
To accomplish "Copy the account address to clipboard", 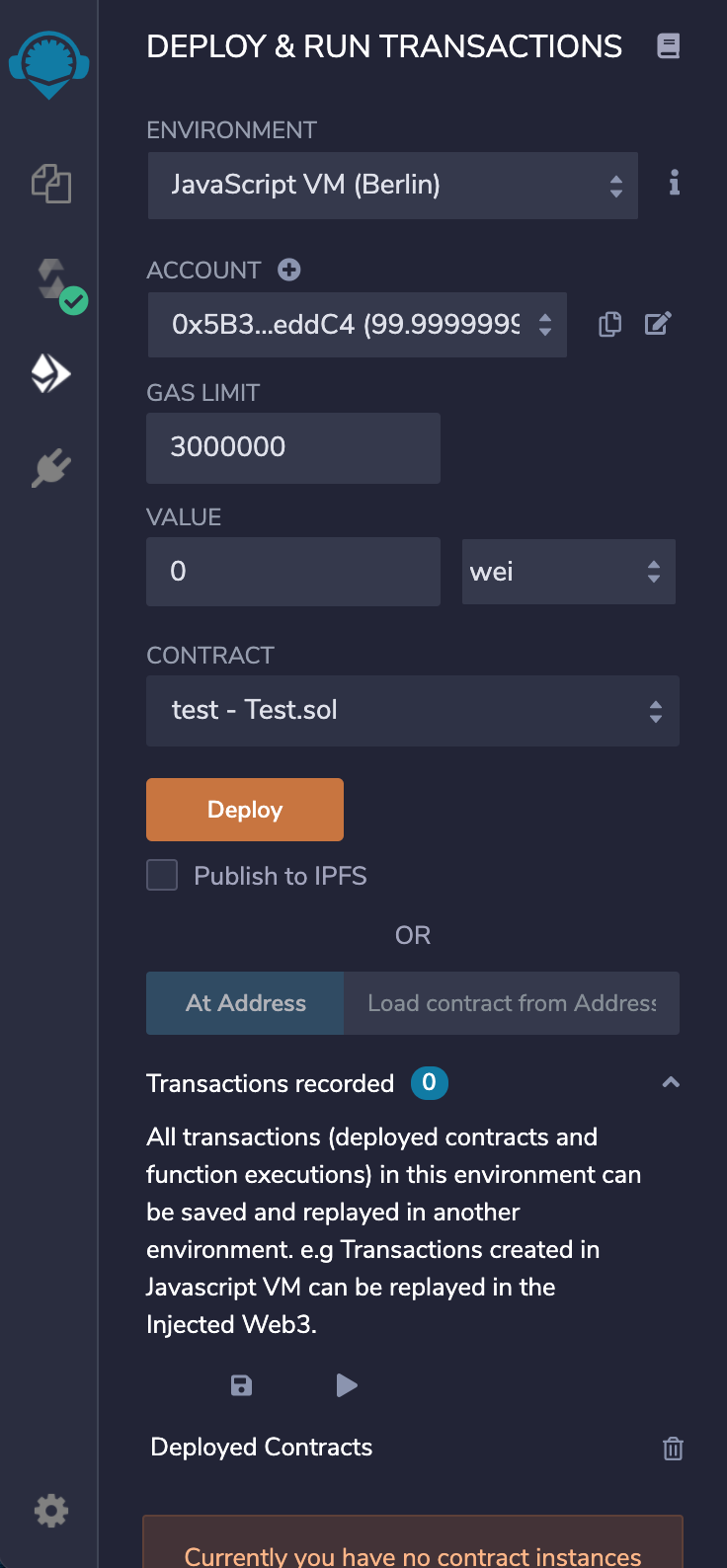I will coord(610,324).
